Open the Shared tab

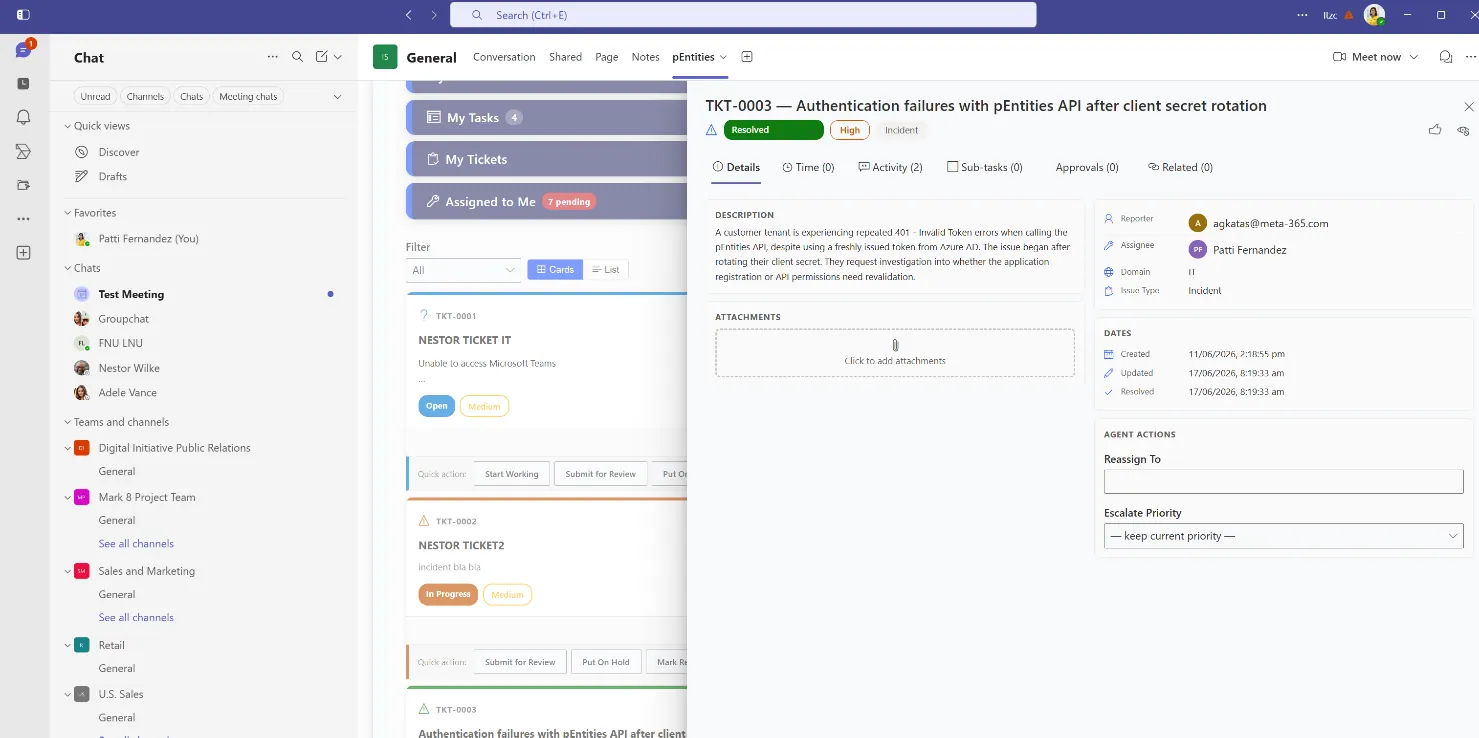pyautogui.click(x=565, y=57)
